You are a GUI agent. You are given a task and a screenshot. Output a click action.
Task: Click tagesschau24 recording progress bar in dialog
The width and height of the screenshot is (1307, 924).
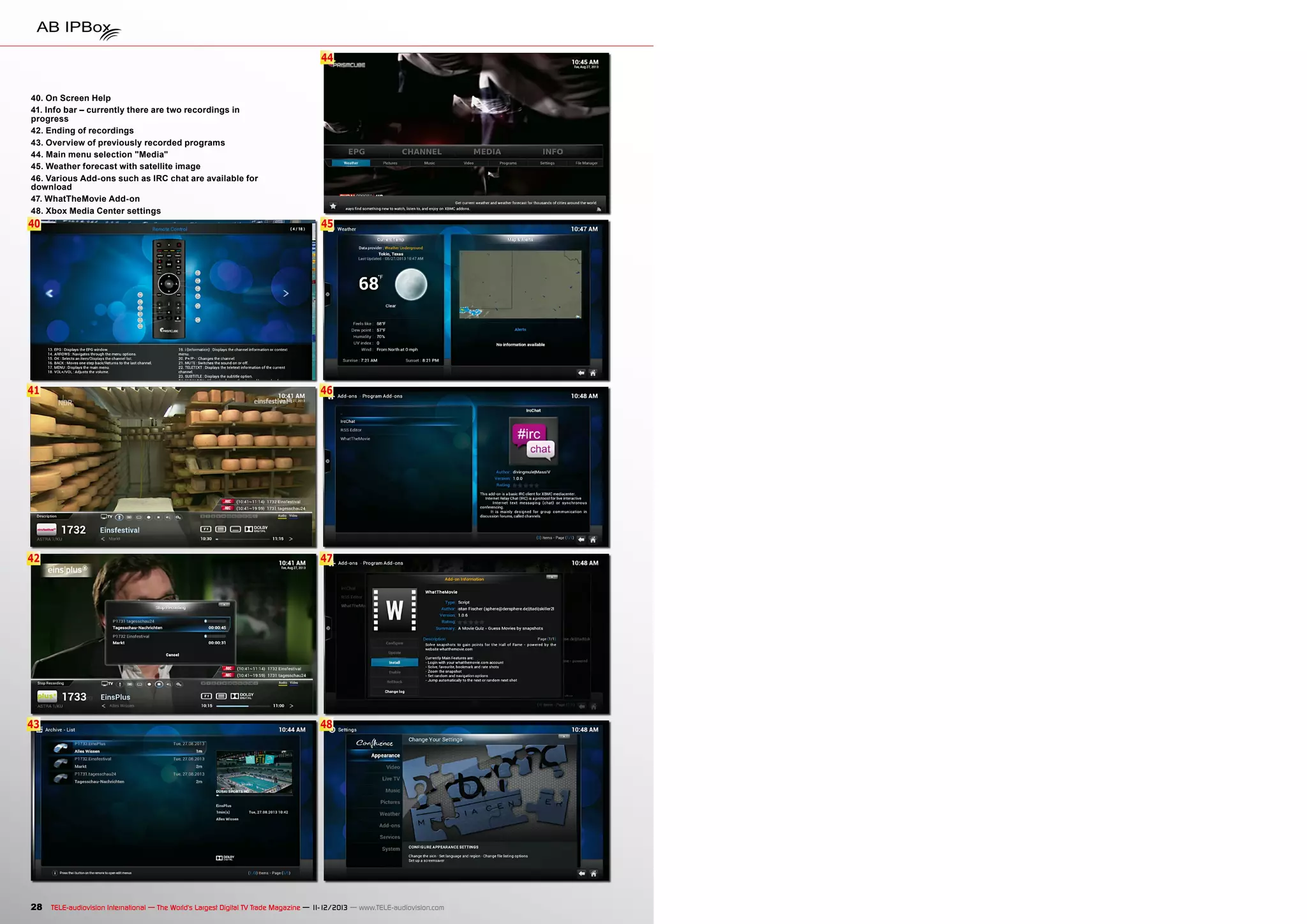click(x=216, y=621)
